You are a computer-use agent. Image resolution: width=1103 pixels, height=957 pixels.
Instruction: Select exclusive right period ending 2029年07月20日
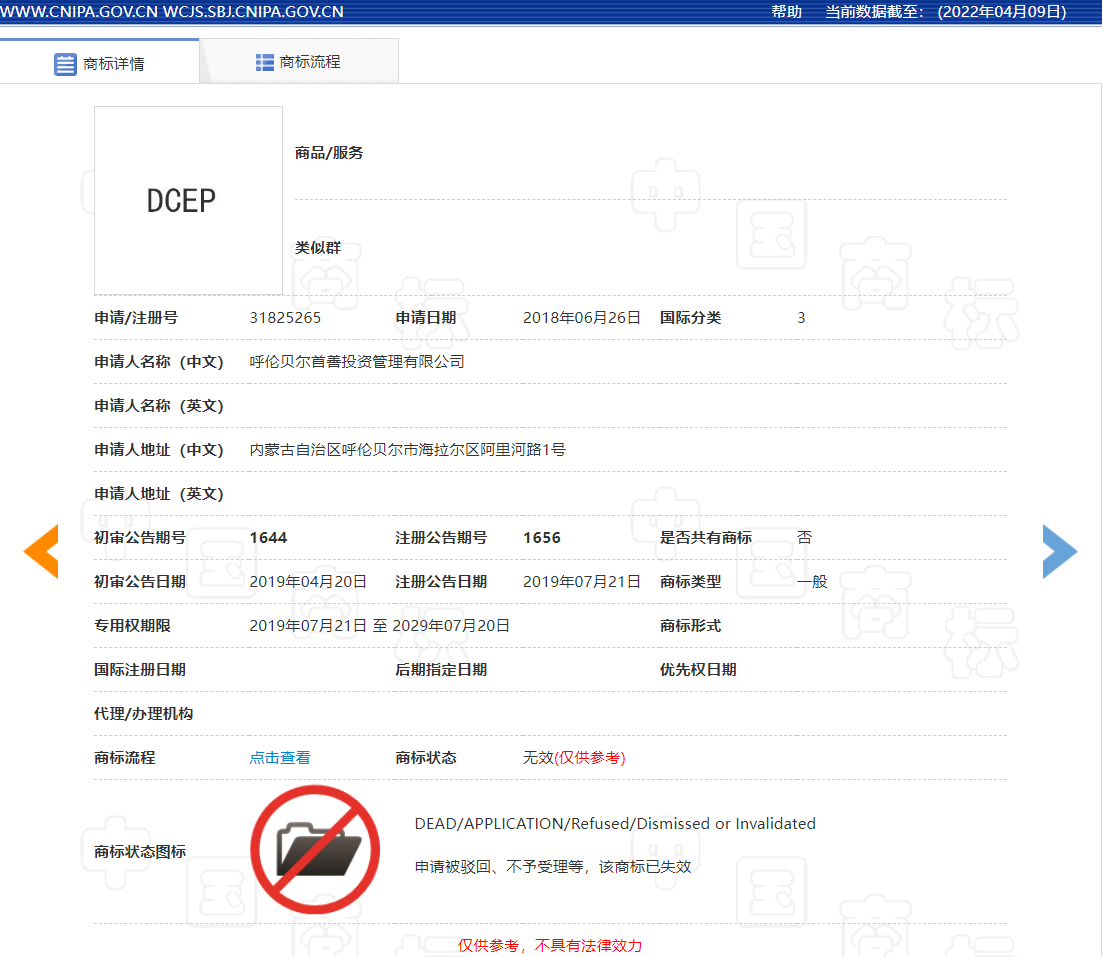click(x=451, y=626)
